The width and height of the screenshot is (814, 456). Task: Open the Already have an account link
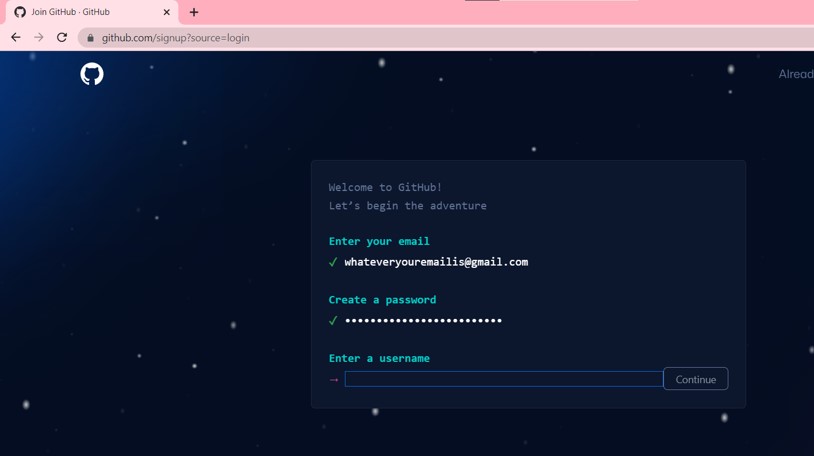pyautogui.click(x=795, y=74)
